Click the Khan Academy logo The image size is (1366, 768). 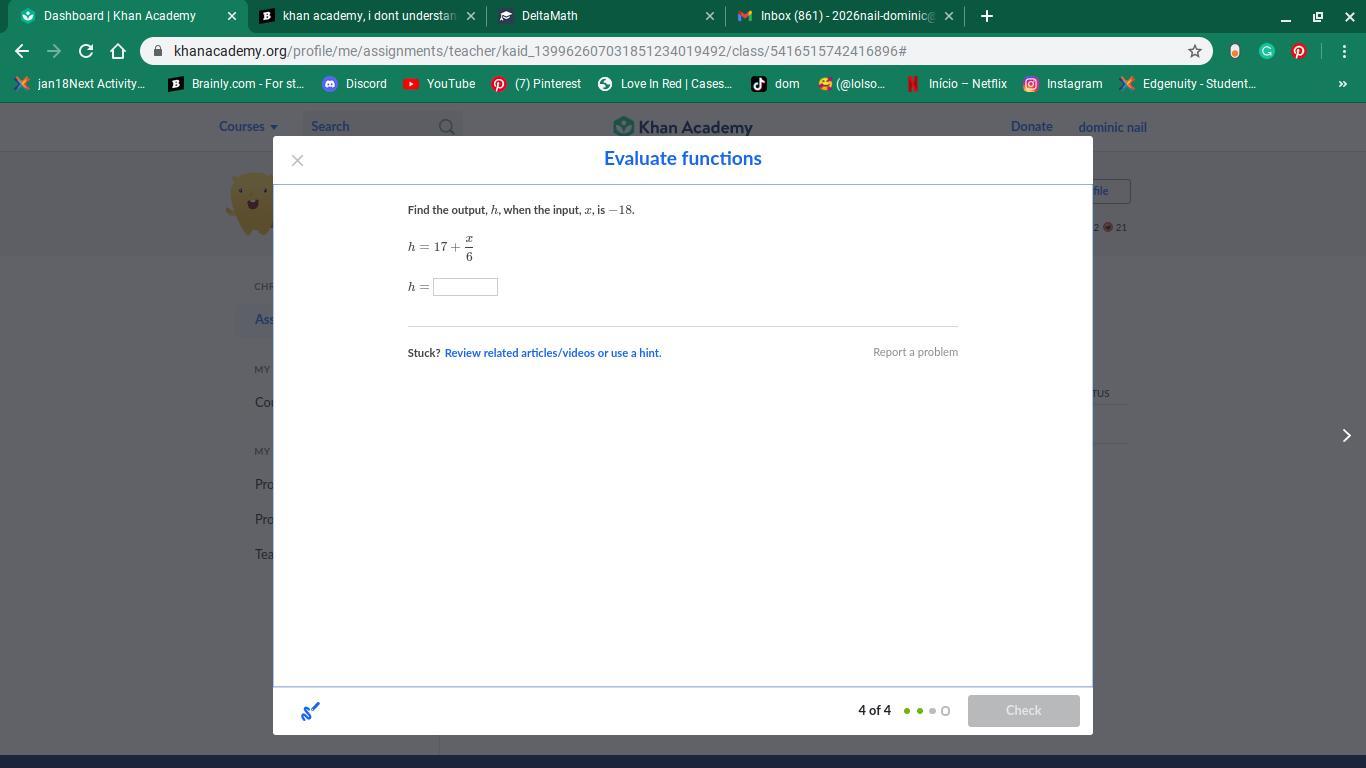[x=683, y=127]
